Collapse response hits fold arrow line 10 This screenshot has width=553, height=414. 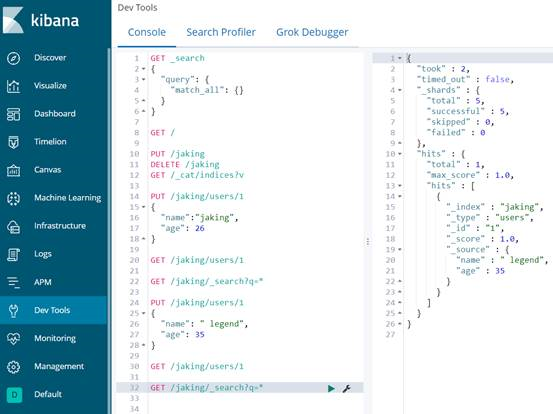point(400,154)
